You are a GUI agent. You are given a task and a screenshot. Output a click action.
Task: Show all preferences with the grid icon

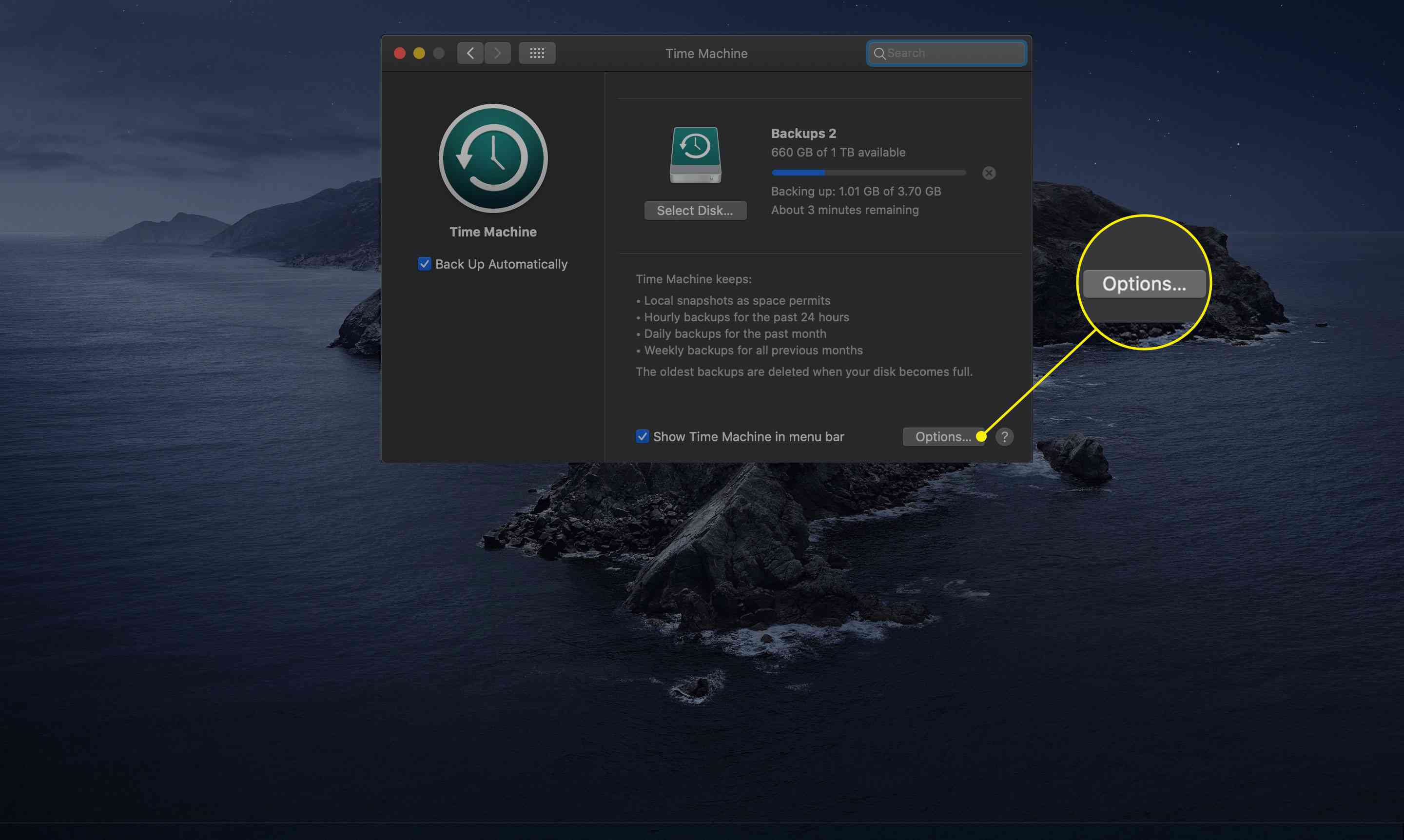[536, 53]
